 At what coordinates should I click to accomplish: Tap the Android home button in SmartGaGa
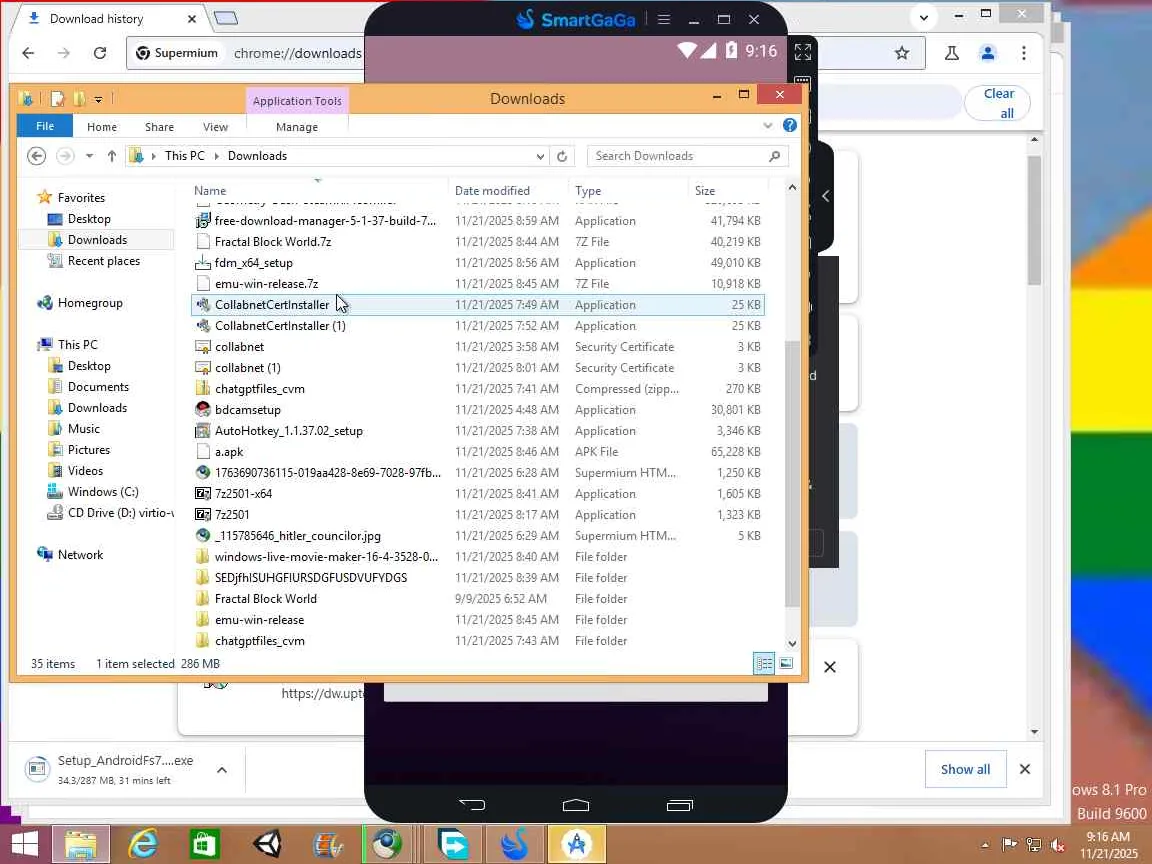[575, 805]
